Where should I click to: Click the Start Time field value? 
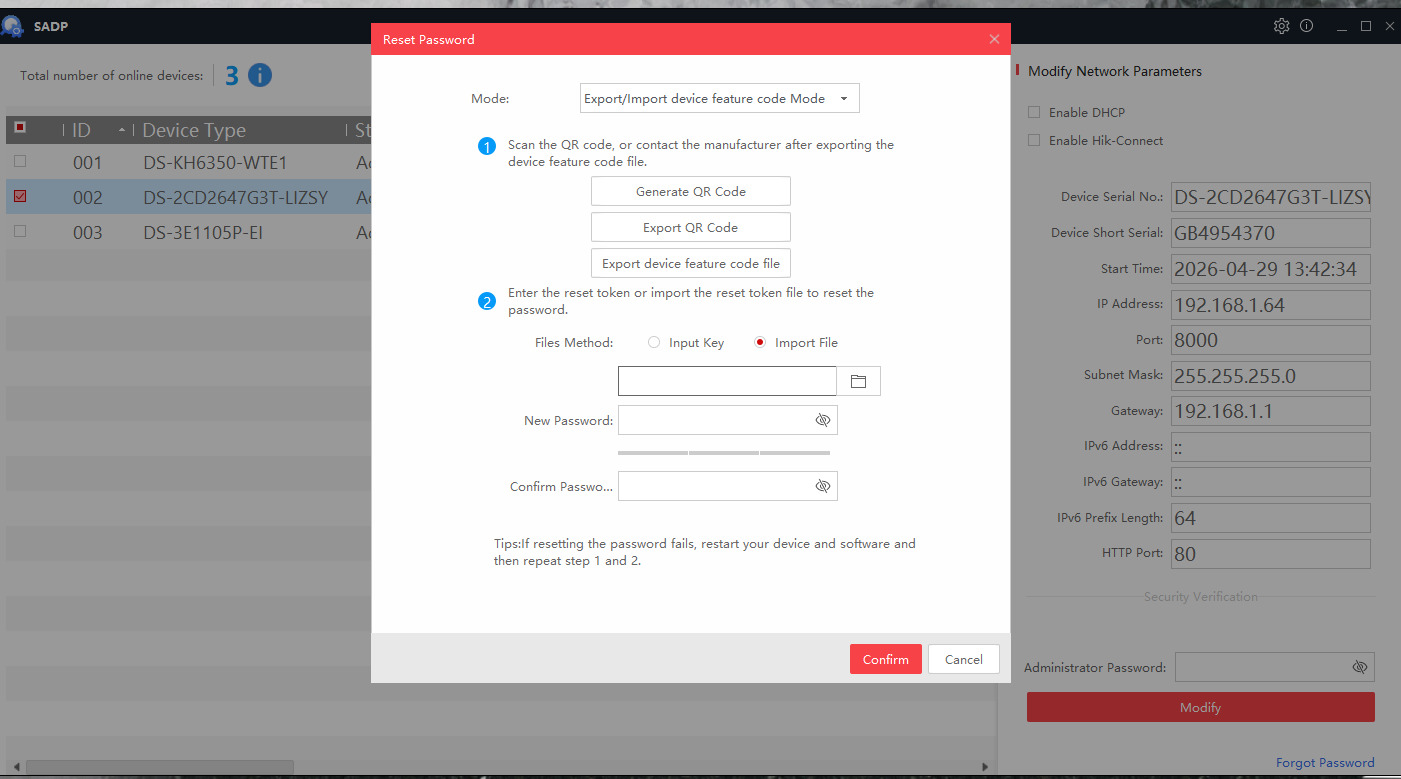(x=1270, y=269)
